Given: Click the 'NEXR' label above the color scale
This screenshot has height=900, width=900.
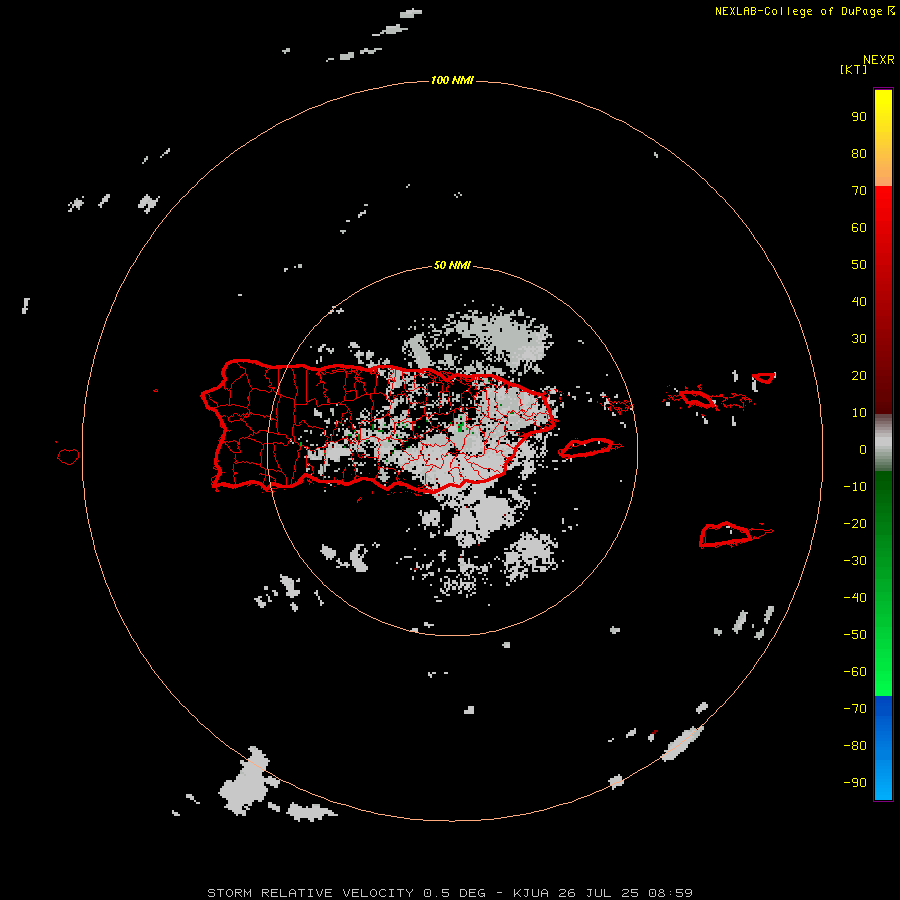Looking at the screenshot, I should (x=878, y=60).
